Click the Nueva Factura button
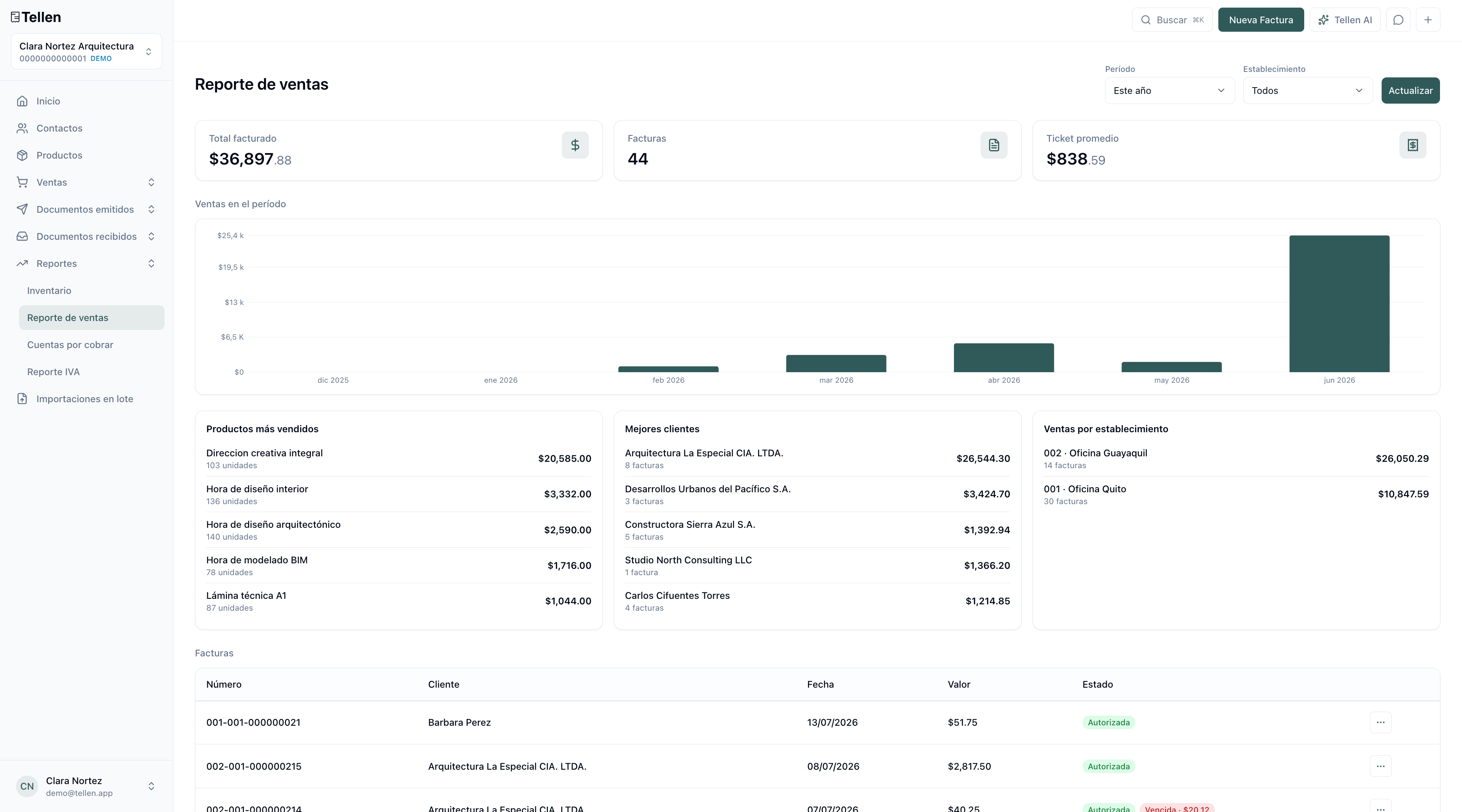 click(1261, 20)
